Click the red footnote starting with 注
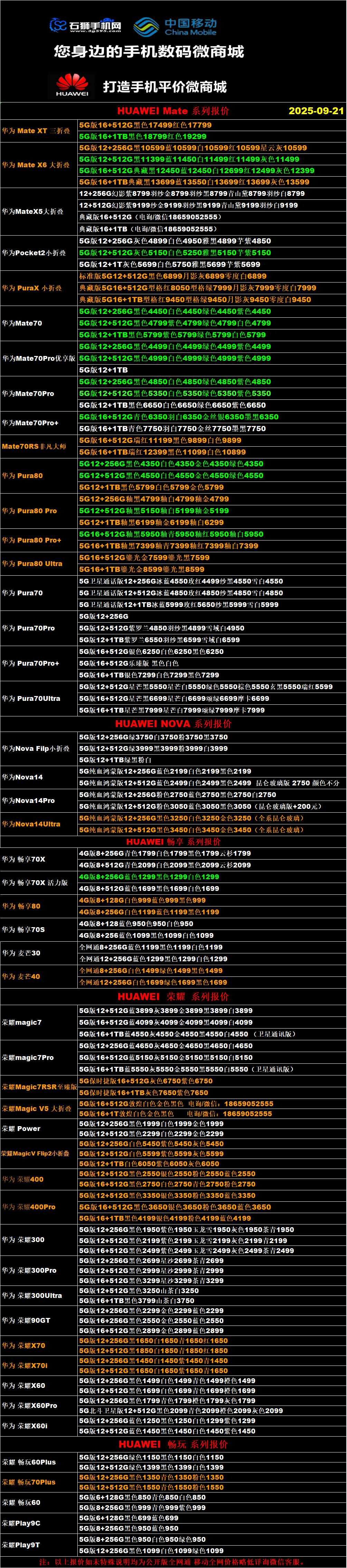Image resolution: width=347 pixels, height=1568 pixels. 173,1562
